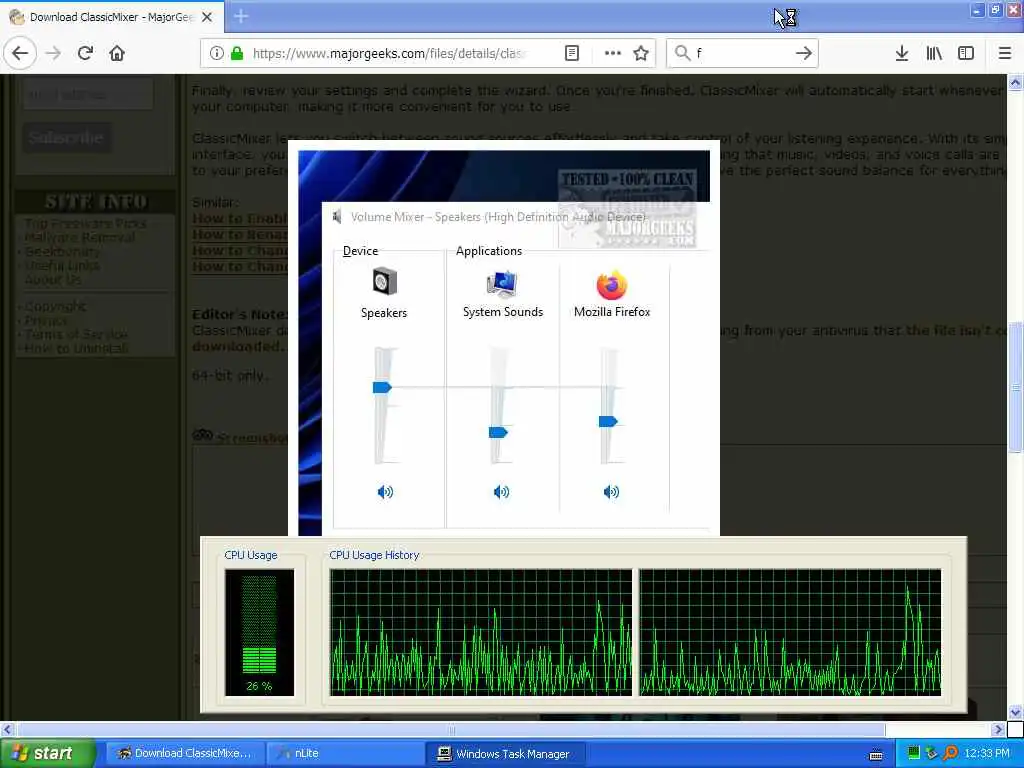Viewport: 1024px width, 768px height.
Task: Click the dimmed Subscribe button
Action: (67, 138)
